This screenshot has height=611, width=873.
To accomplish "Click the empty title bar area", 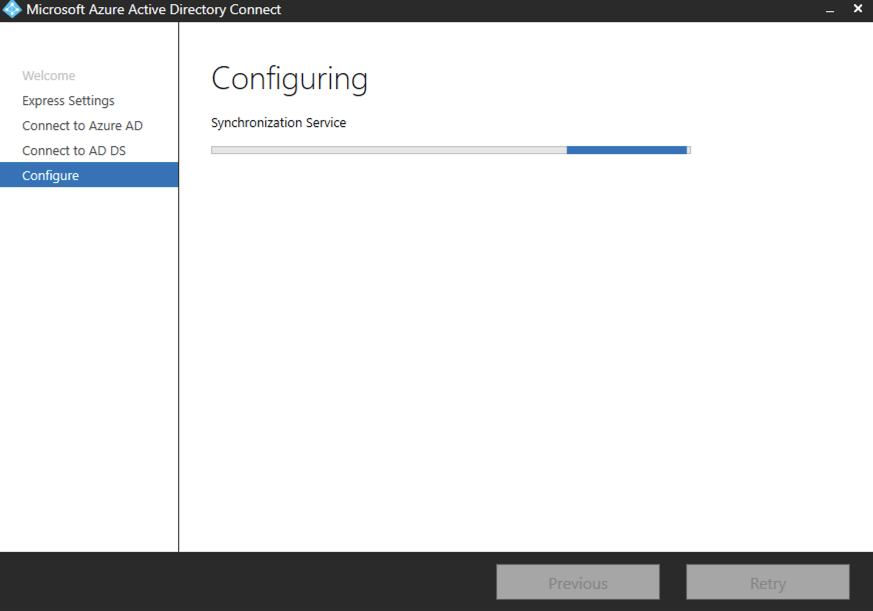I will point(550,10).
